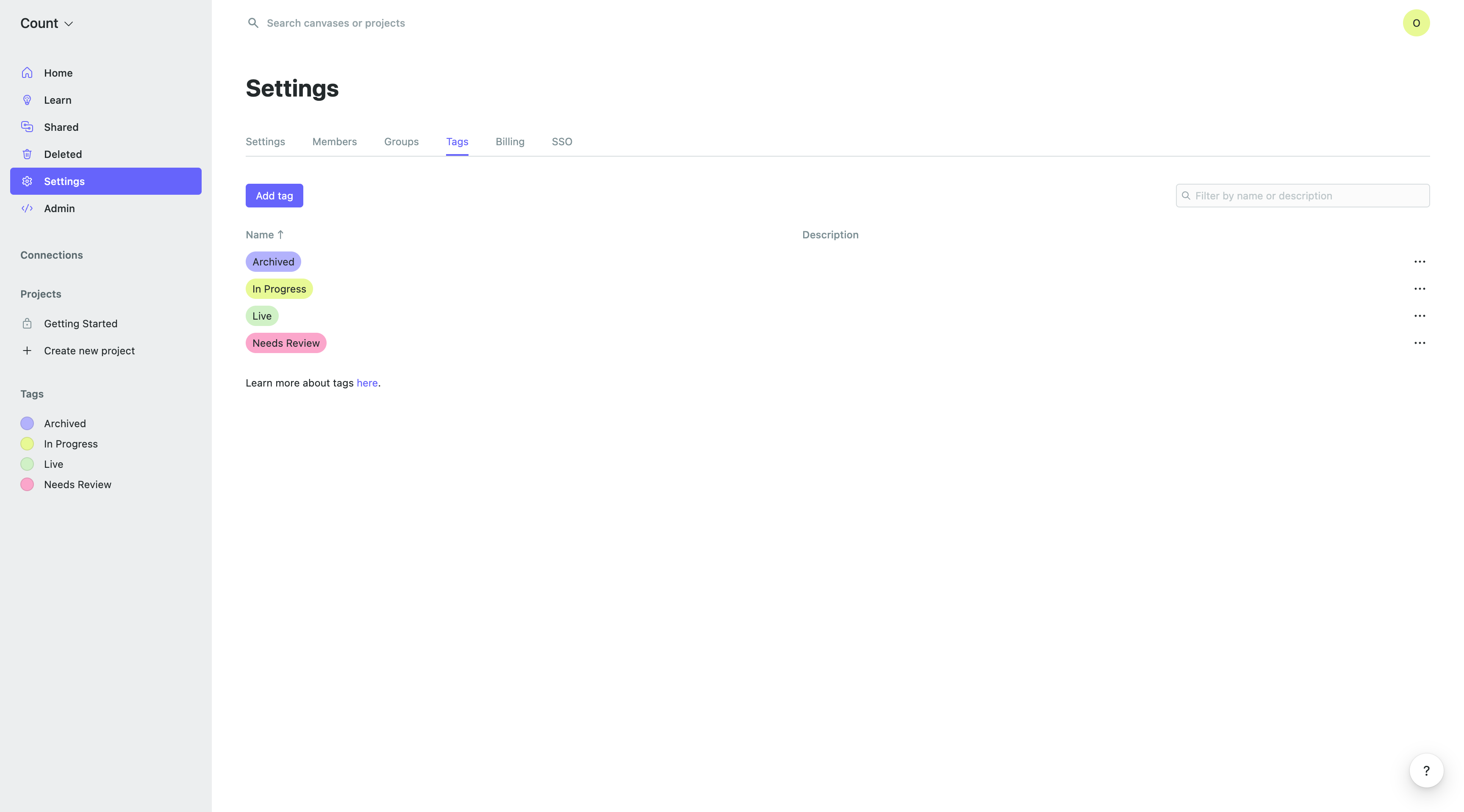Viewport: 1464px width, 812px height.
Task: Follow the 'here' tags documentation link
Action: point(366,383)
